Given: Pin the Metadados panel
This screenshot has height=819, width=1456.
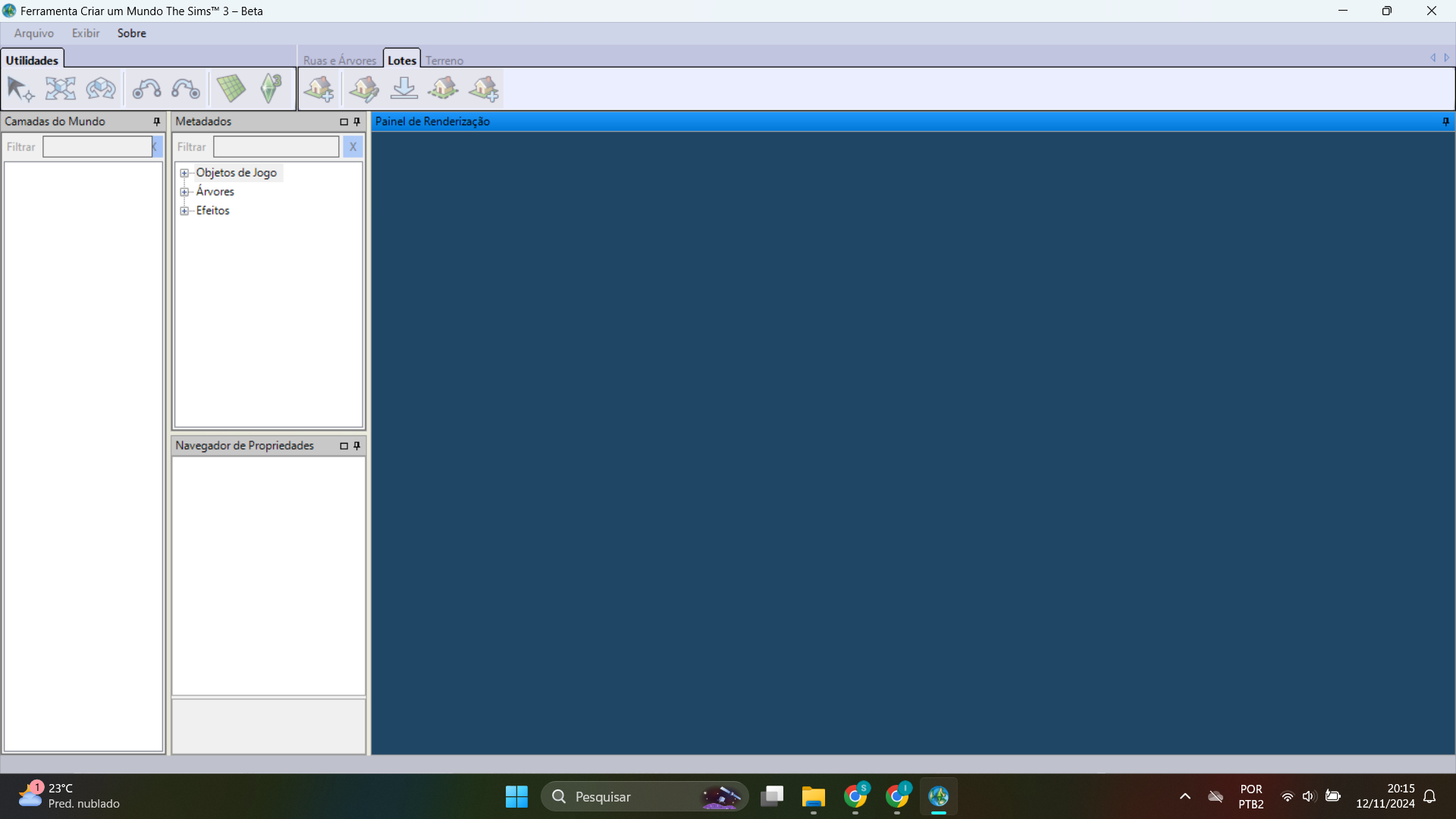Looking at the screenshot, I should tap(356, 121).
